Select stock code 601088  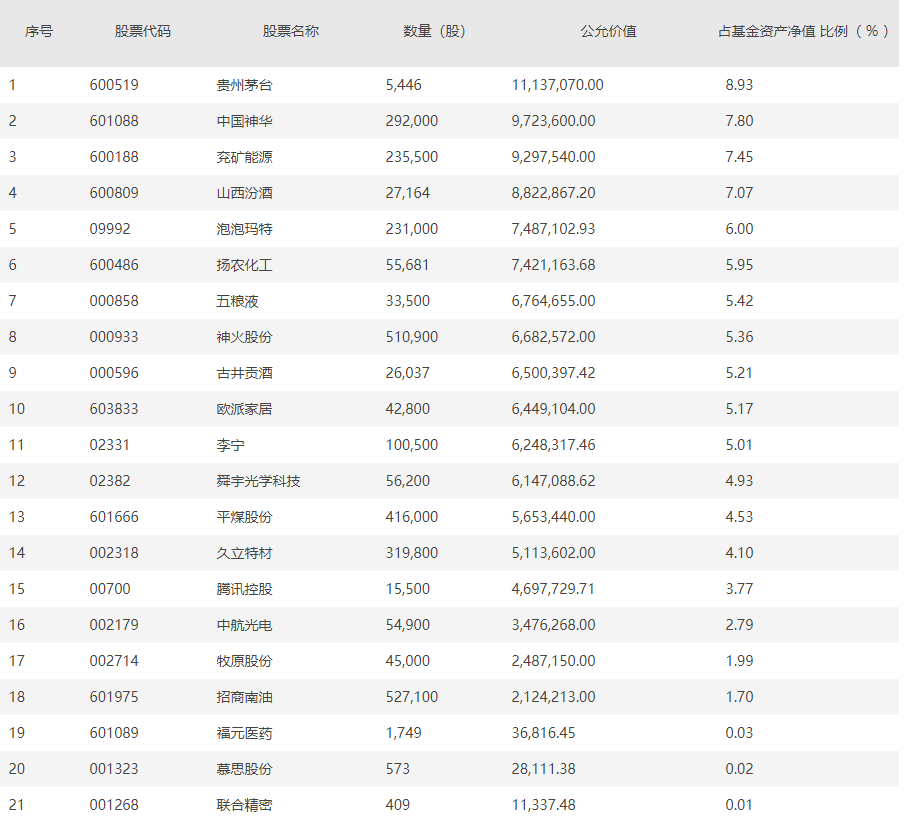pyautogui.click(x=114, y=121)
